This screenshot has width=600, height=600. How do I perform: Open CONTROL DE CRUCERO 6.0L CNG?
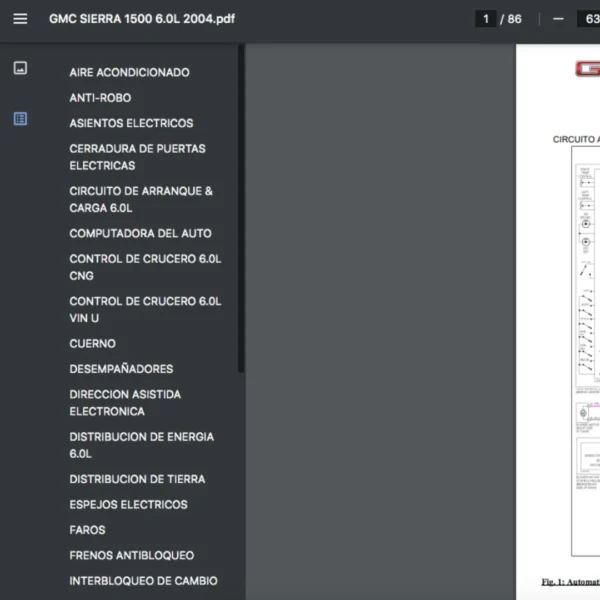tap(145, 267)
